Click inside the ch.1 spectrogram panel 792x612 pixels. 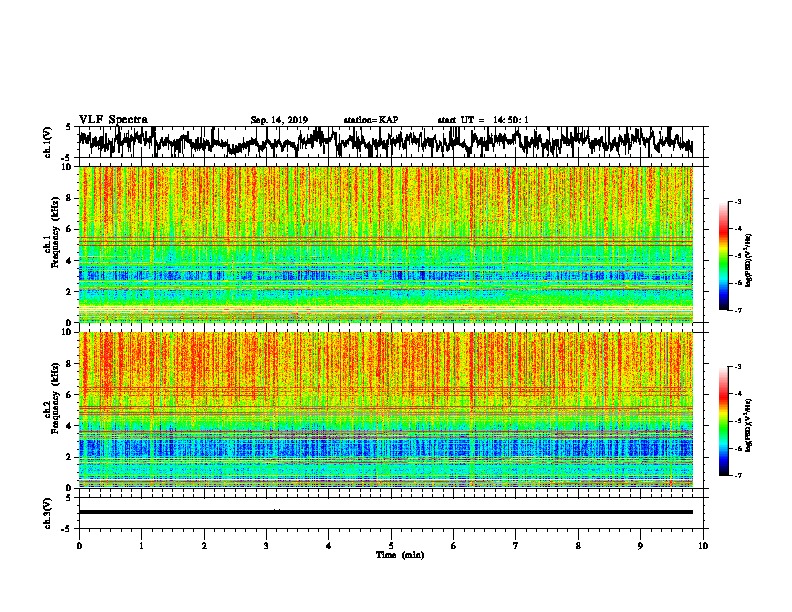coord(385,244)
